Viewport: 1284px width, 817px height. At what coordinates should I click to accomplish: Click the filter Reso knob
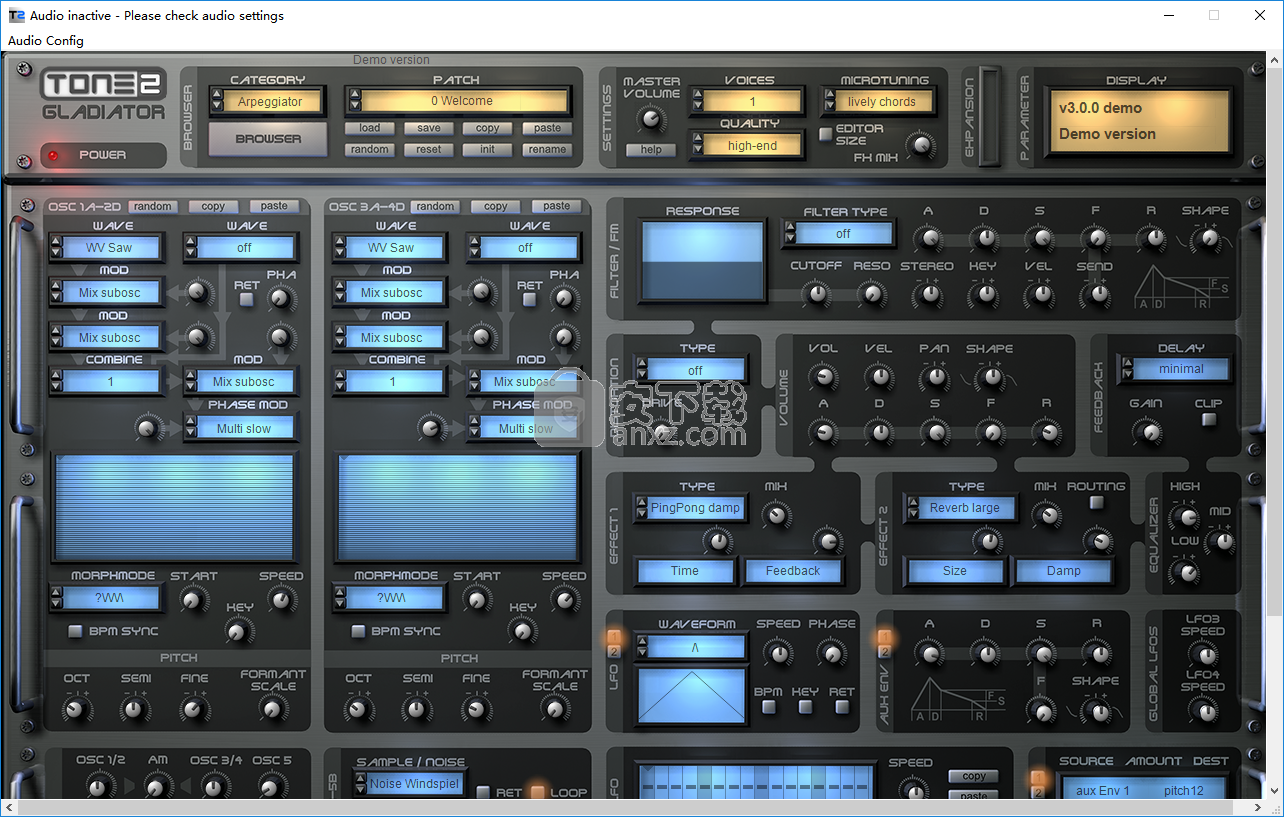[872, 294]
